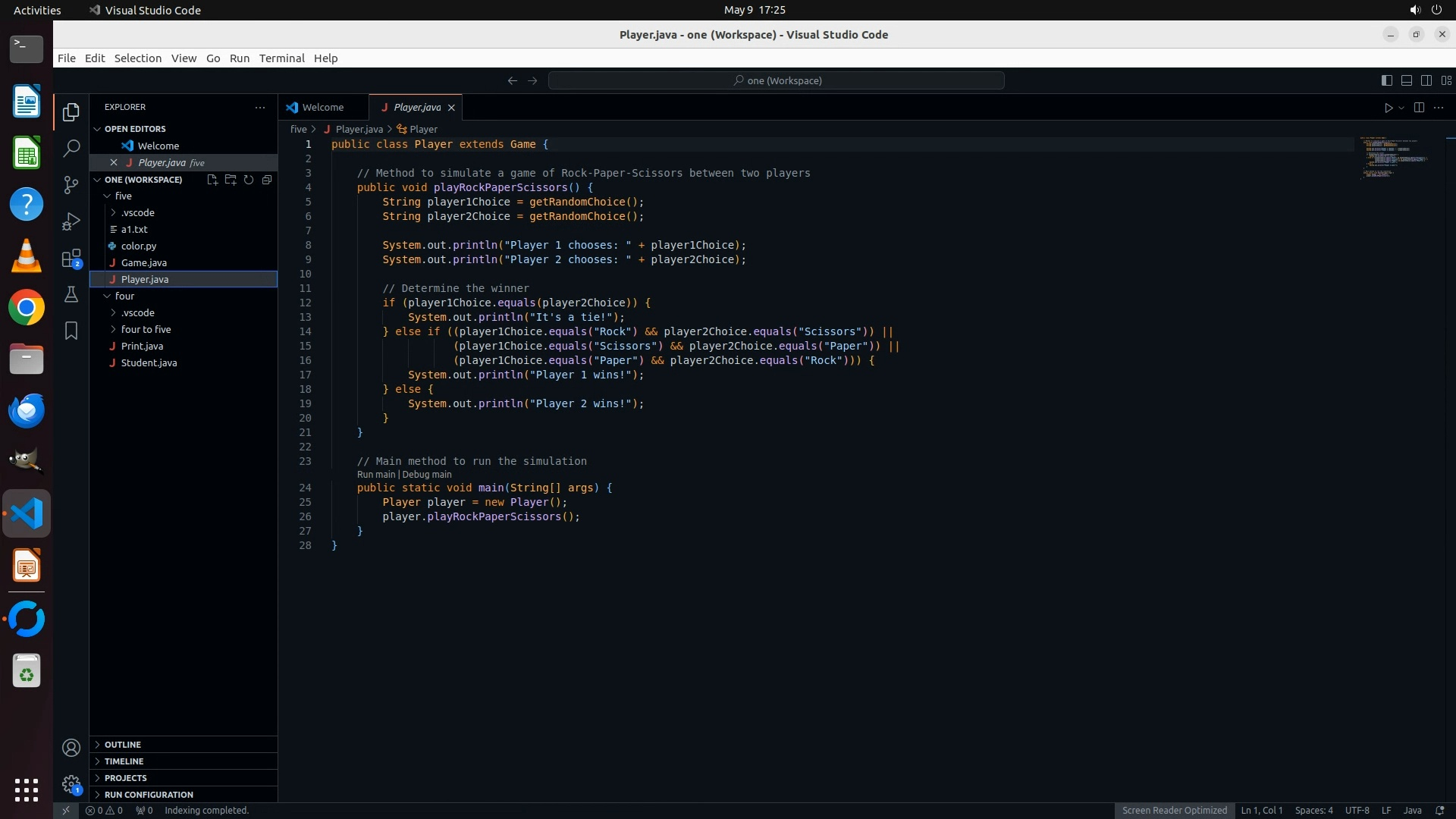Click Refresh Explorer icon
Screen dimensions: 1456x819
(x=249, y=180)
